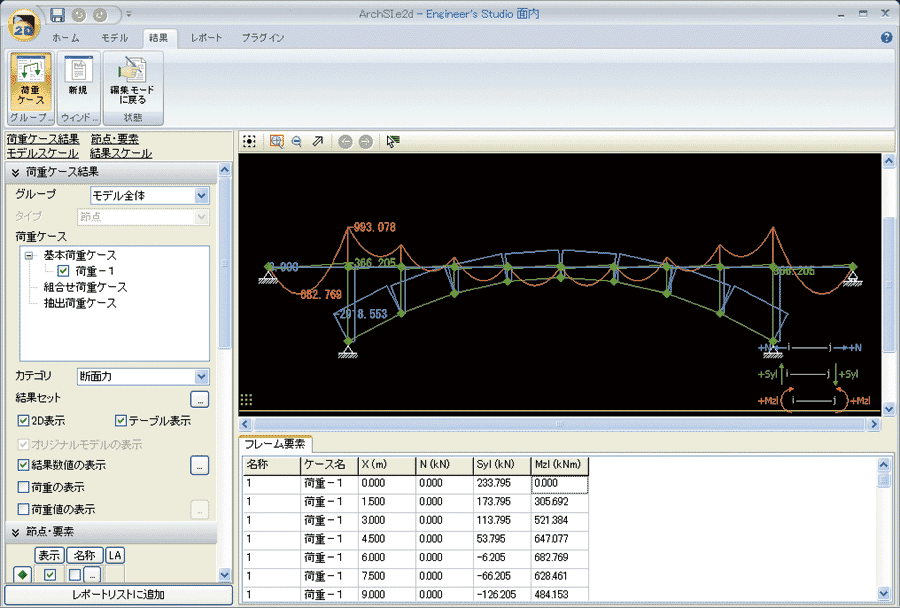Click the diagonal arrow view tool

pos(318,141)
